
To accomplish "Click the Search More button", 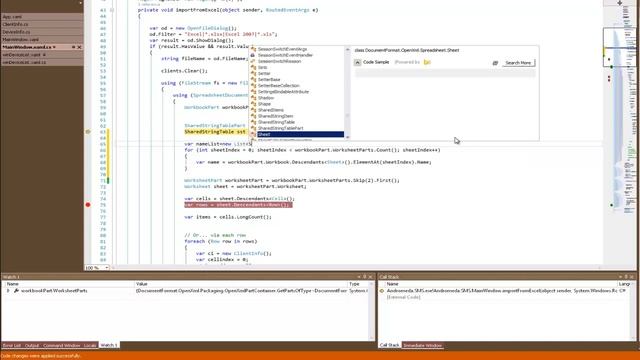I will [518, 63].
